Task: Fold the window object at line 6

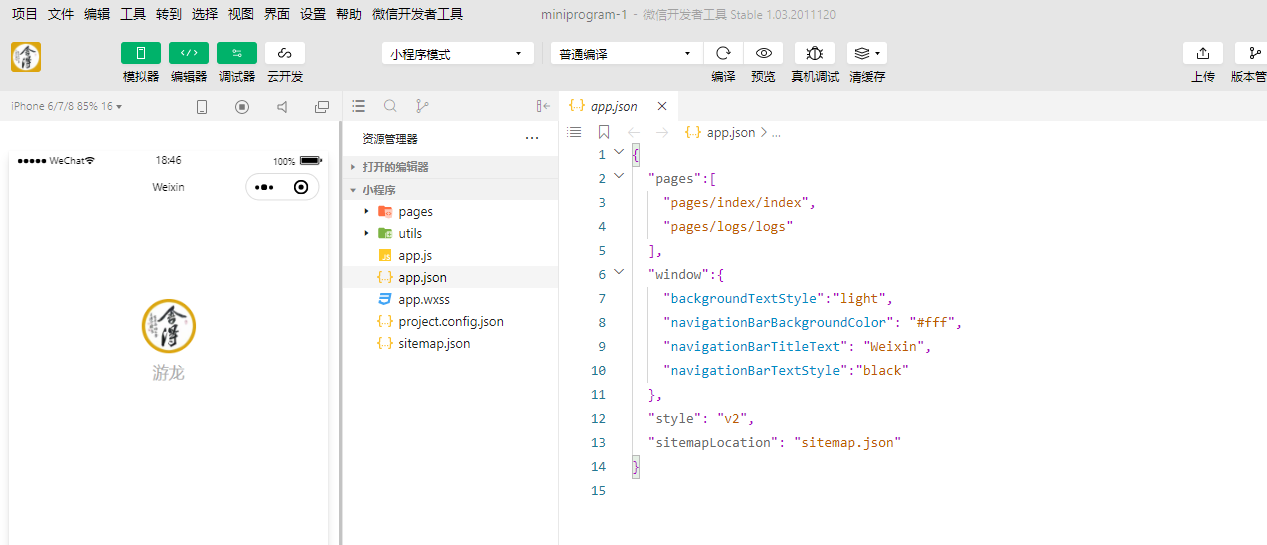Action: pyautogui.click(x=618, y=273)
